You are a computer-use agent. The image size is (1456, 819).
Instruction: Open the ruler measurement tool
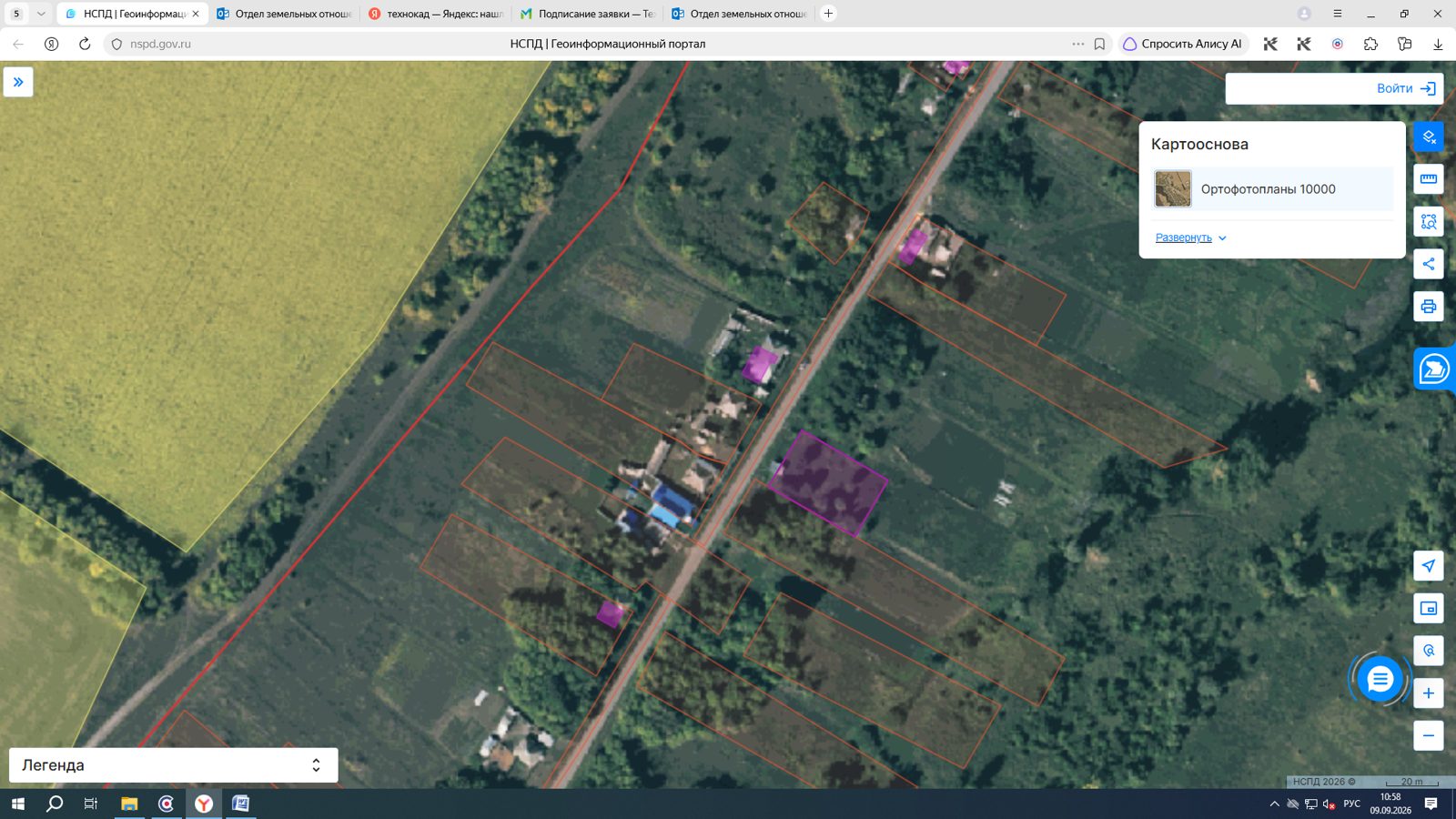point(1428,179)
